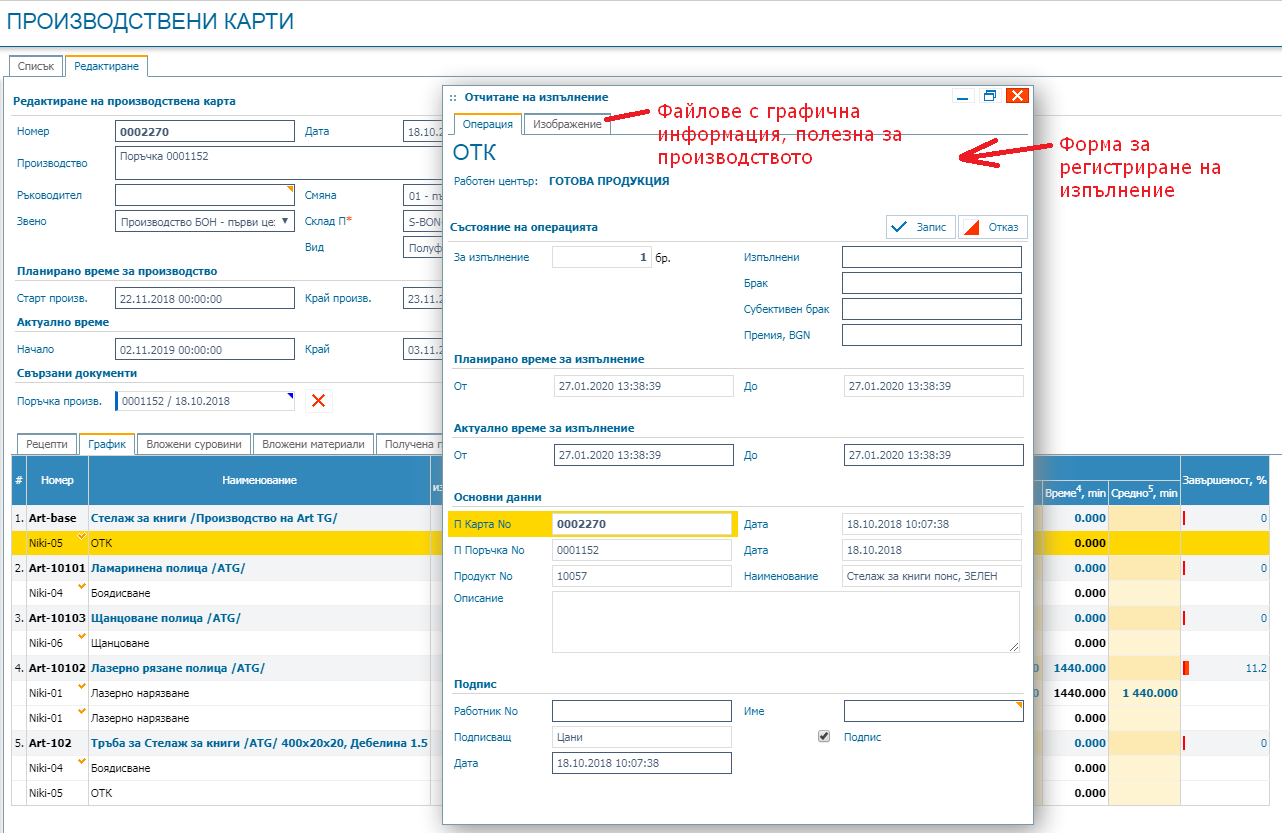Click the Описание text area

click(786, 621)
